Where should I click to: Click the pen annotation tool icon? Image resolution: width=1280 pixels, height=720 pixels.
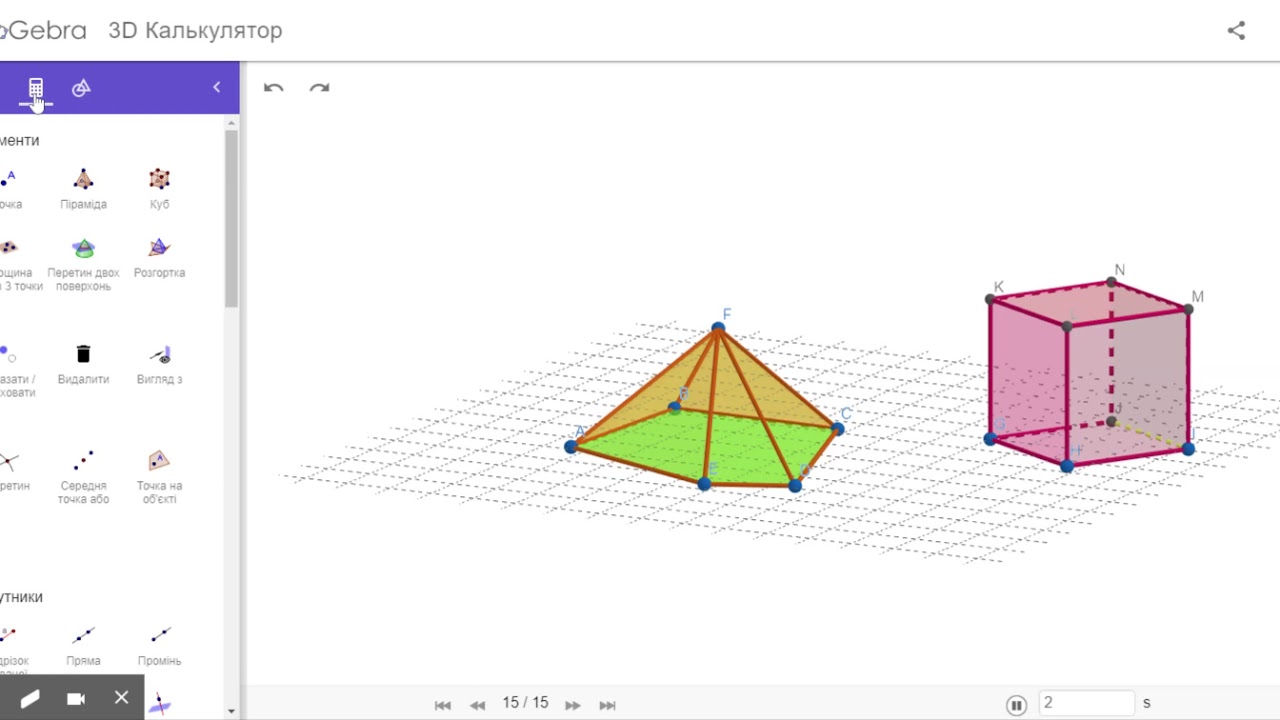(29, 698)
